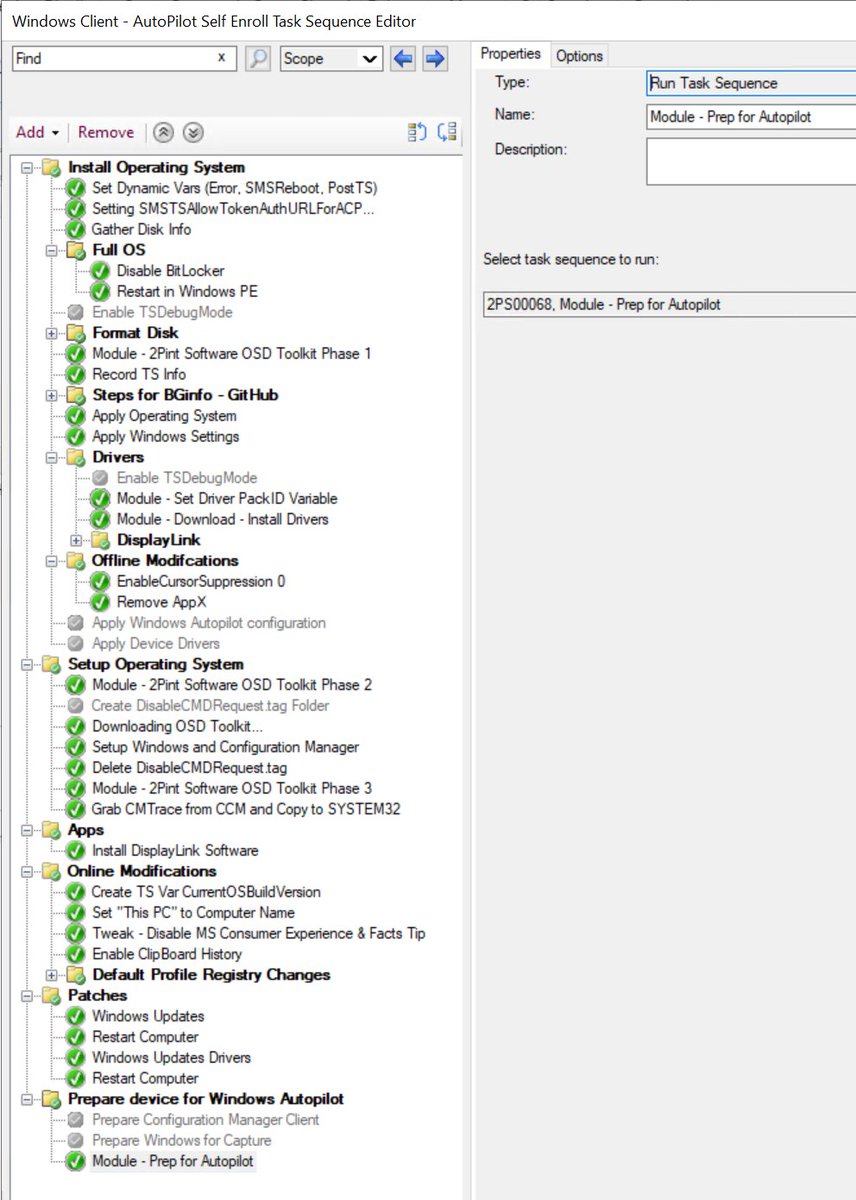Open the Scope dropdown
856x1200 pixels.
pos(332,59)
